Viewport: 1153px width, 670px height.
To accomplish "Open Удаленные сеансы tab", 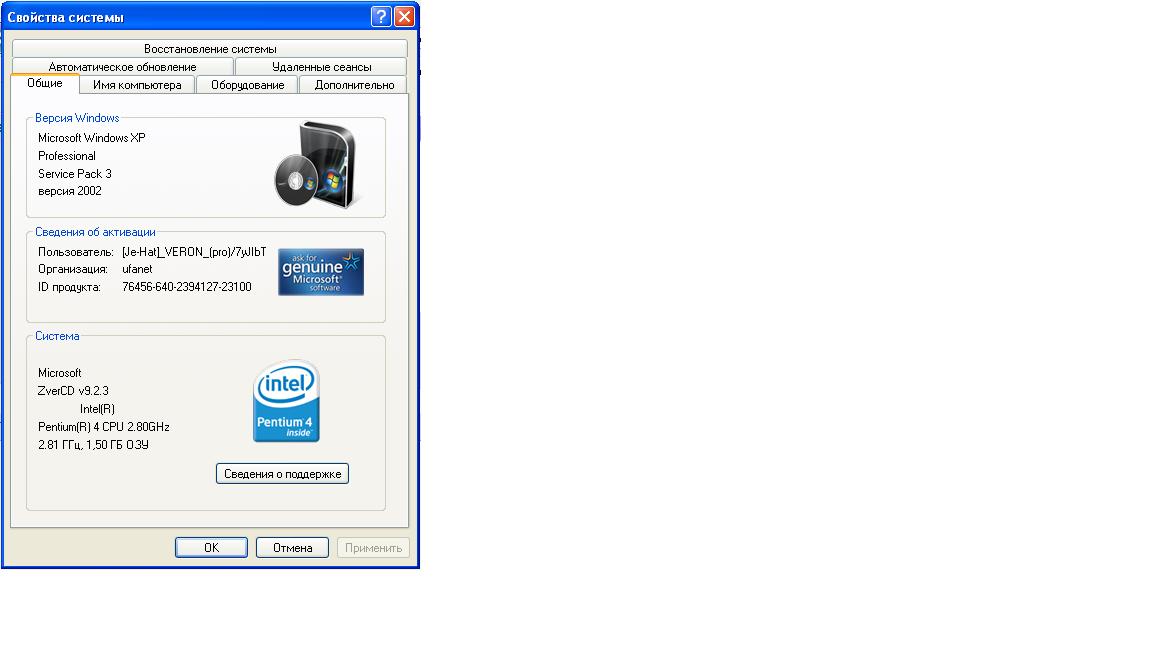I will (321, 67).
